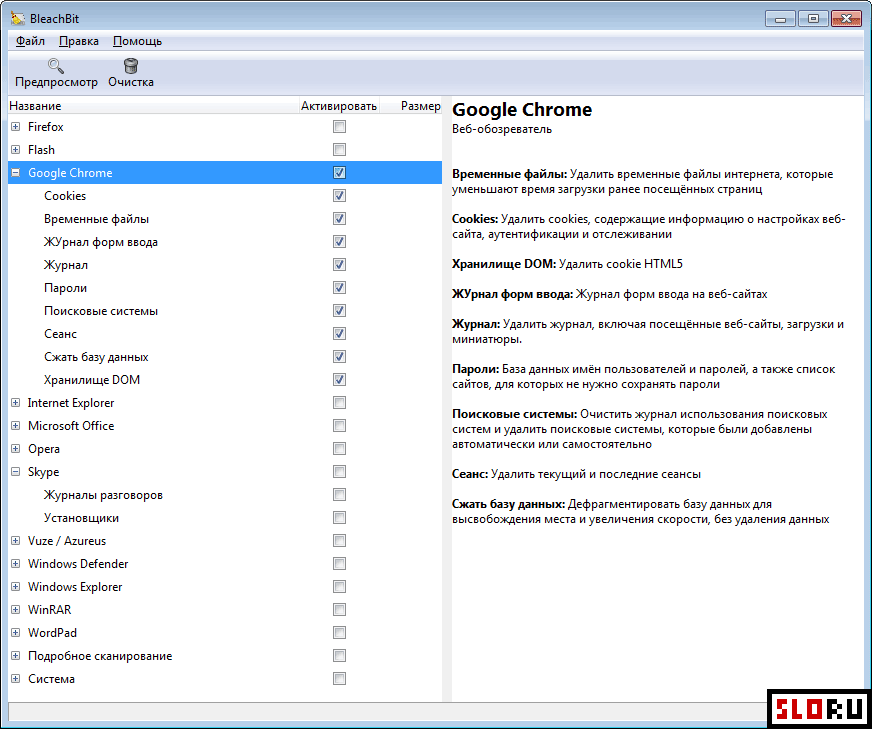The image size is (872, 729).
Task: Uncheck the Пароли checkbox
Action: pos(339,287)
